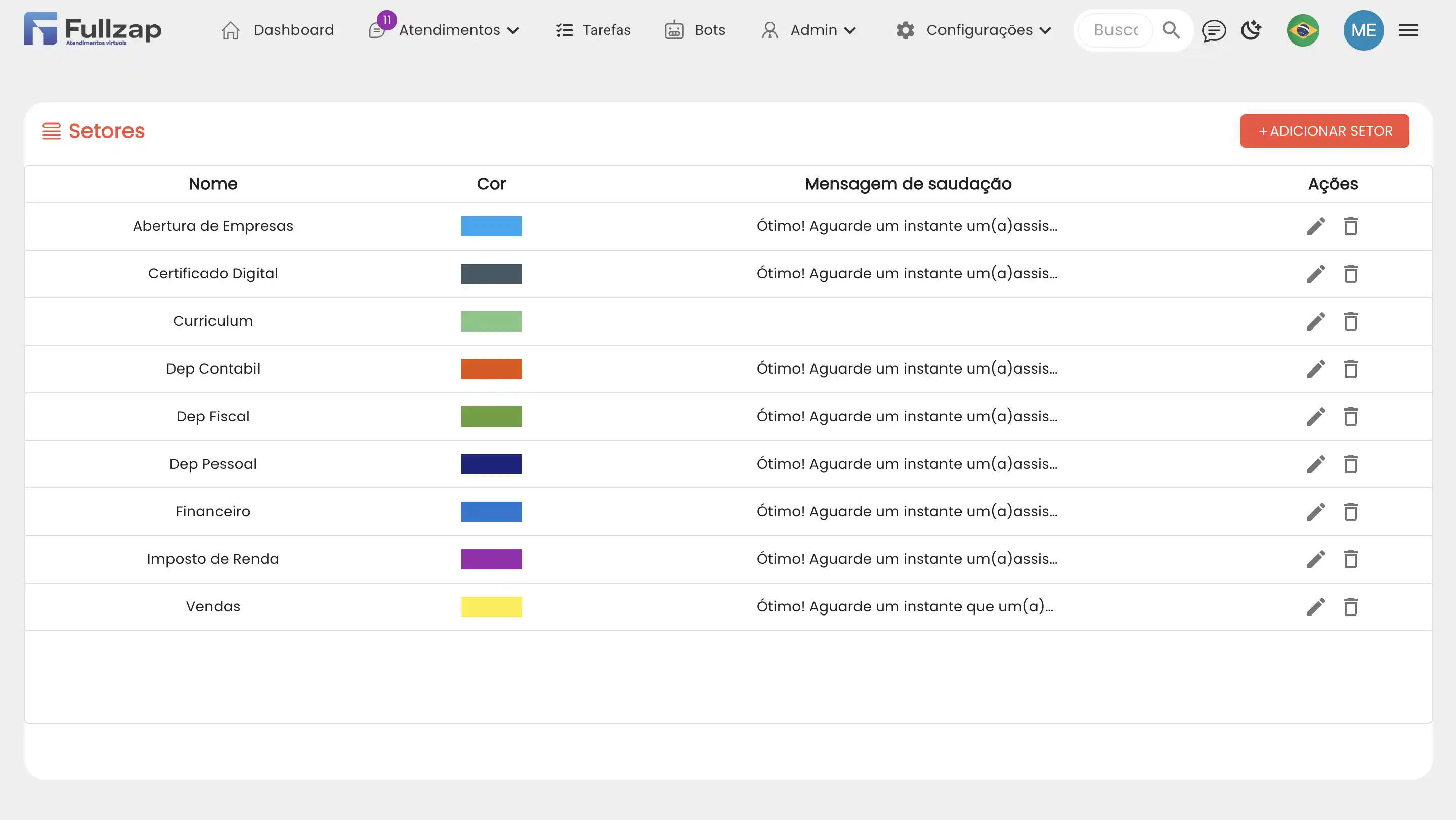Toggle dark mode moon icon
Viewport: 1456px width, 820px height.
pos(1252,30)
